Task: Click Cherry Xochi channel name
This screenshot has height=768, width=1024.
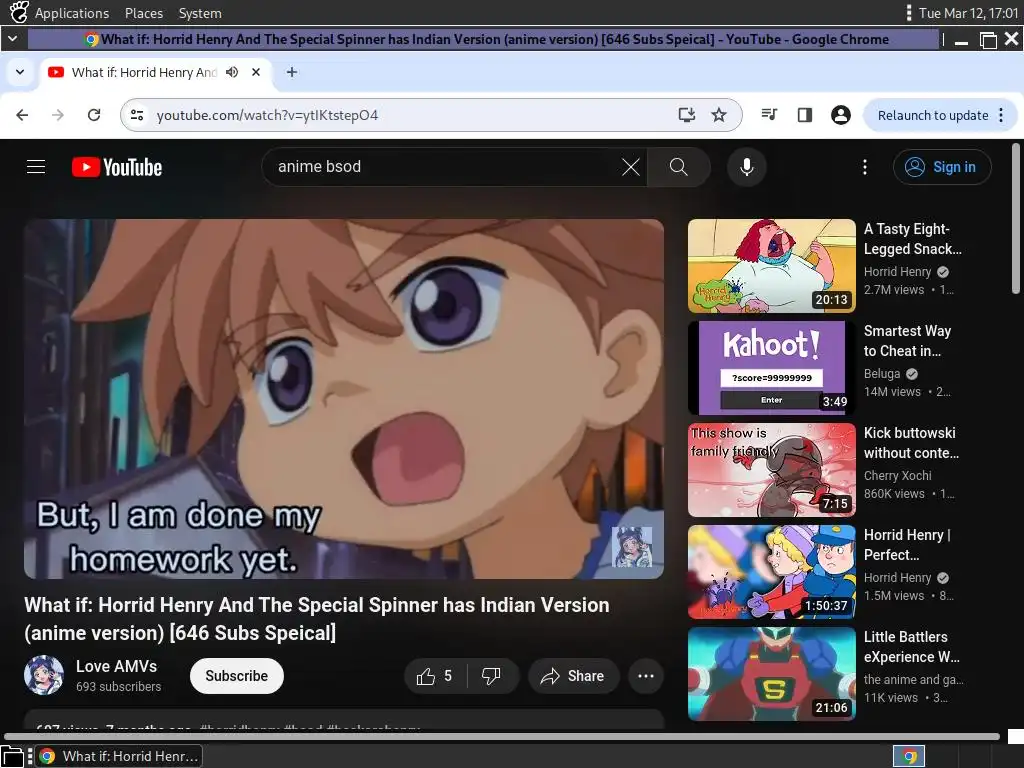Action: coord(897,475)
